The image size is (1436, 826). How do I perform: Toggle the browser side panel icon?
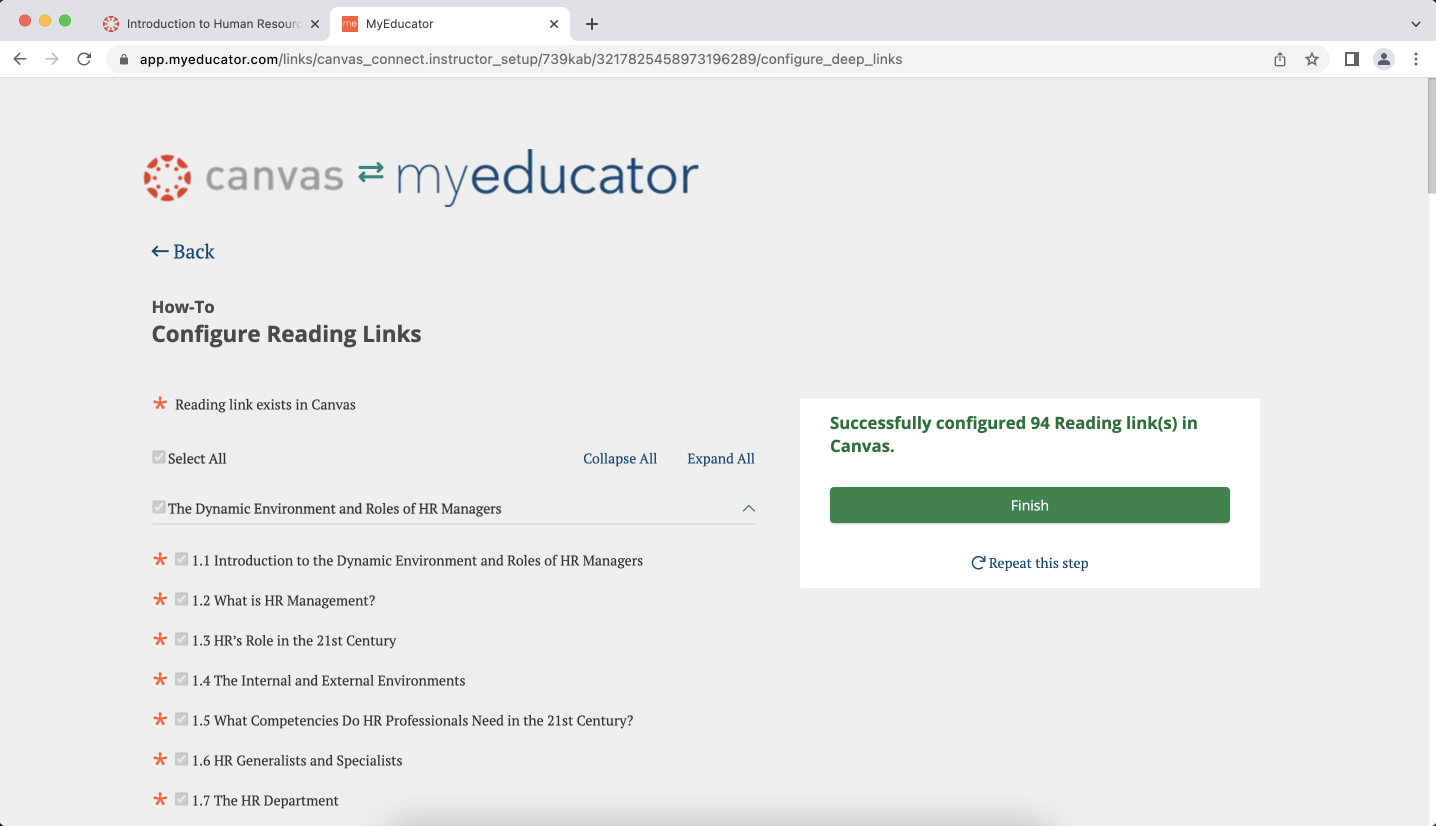[1352, 59]
